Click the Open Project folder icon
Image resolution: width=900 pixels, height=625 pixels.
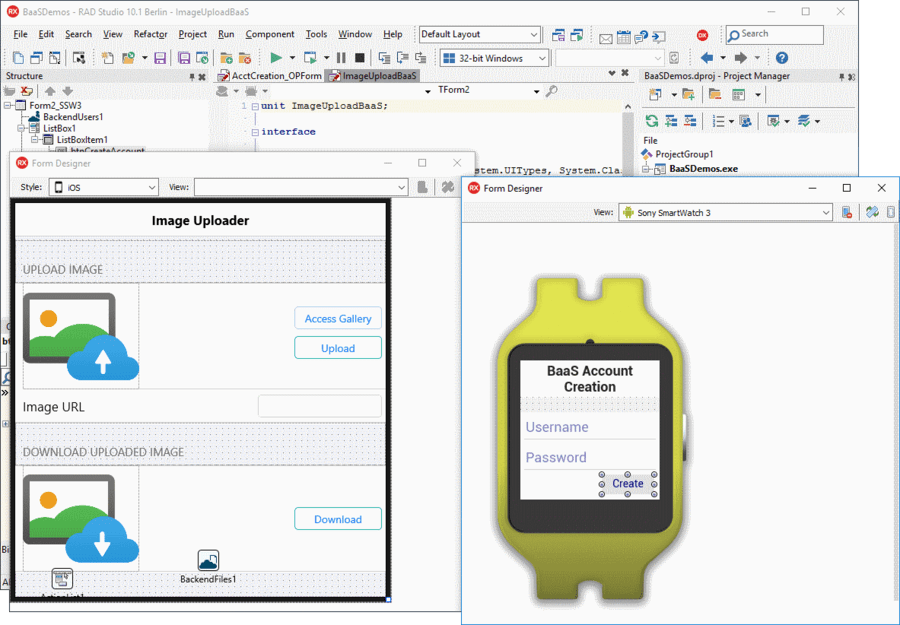coord(128,58)
